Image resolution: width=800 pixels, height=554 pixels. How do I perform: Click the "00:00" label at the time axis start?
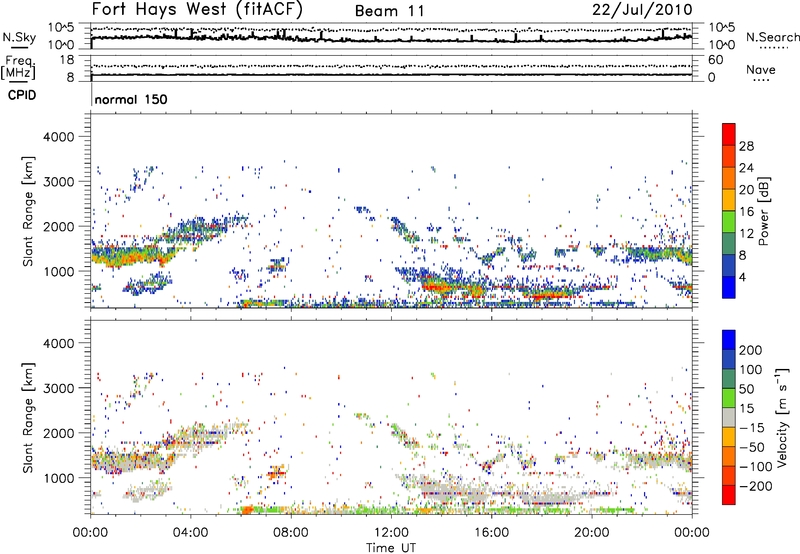click(91, 533)
